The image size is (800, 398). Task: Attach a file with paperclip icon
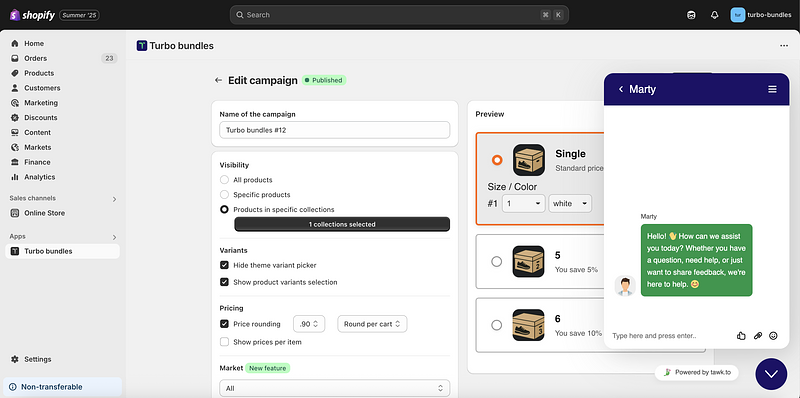758,336
